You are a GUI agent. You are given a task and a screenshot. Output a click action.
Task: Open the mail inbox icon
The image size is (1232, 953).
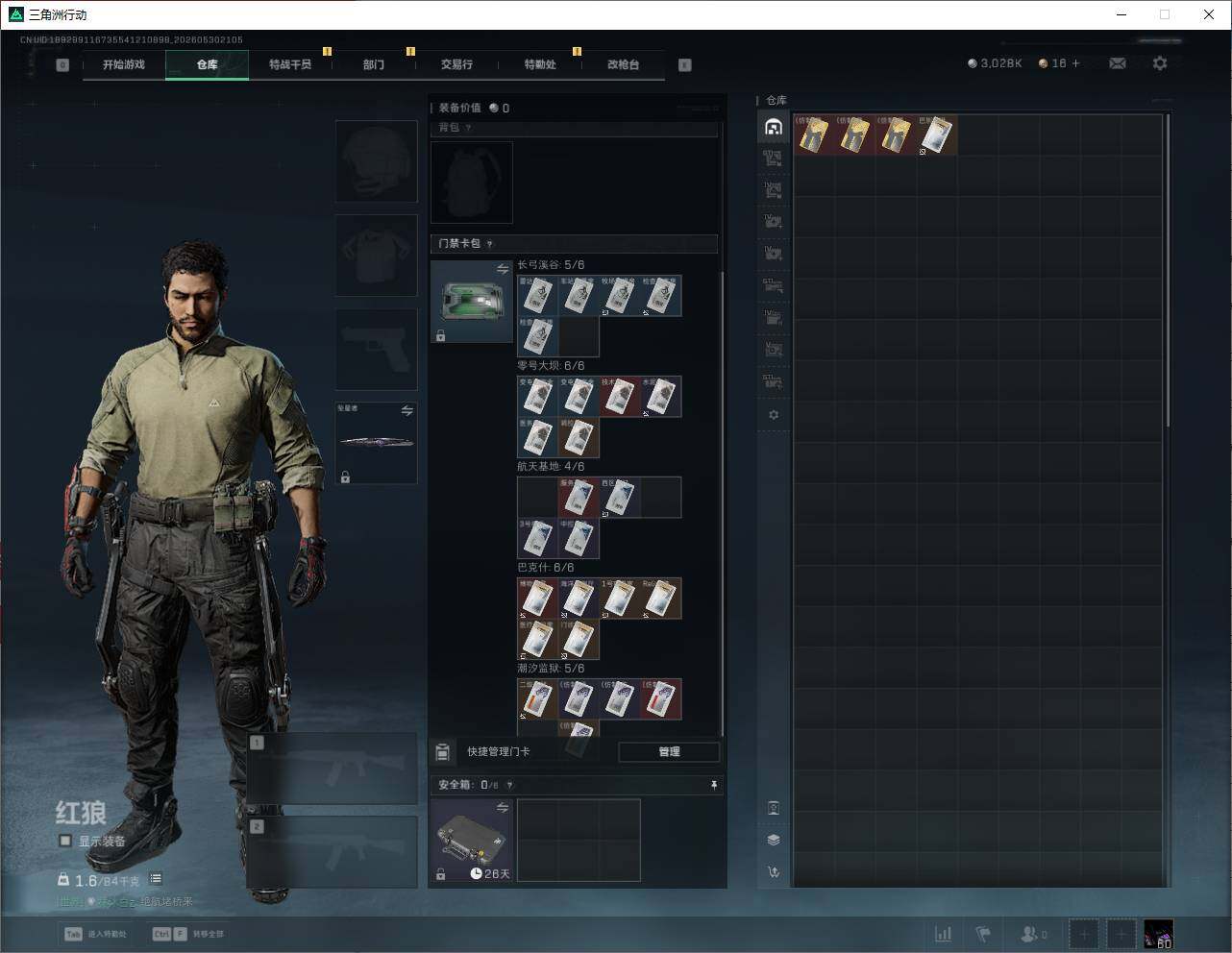click(1118, 63)
